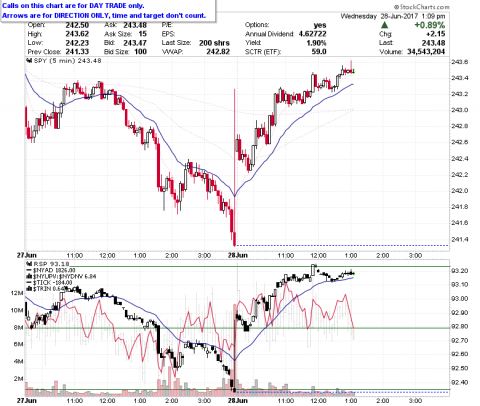Click the +0.89% percent change

coord(429,25)
